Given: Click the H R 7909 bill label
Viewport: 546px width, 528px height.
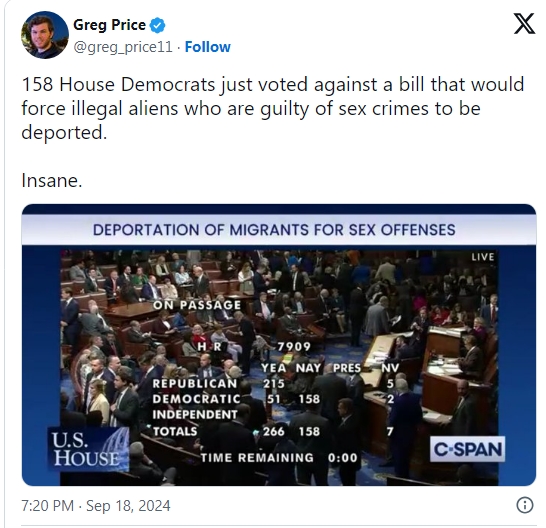Looking at the screenshot, I should click(x=254, y=347).
